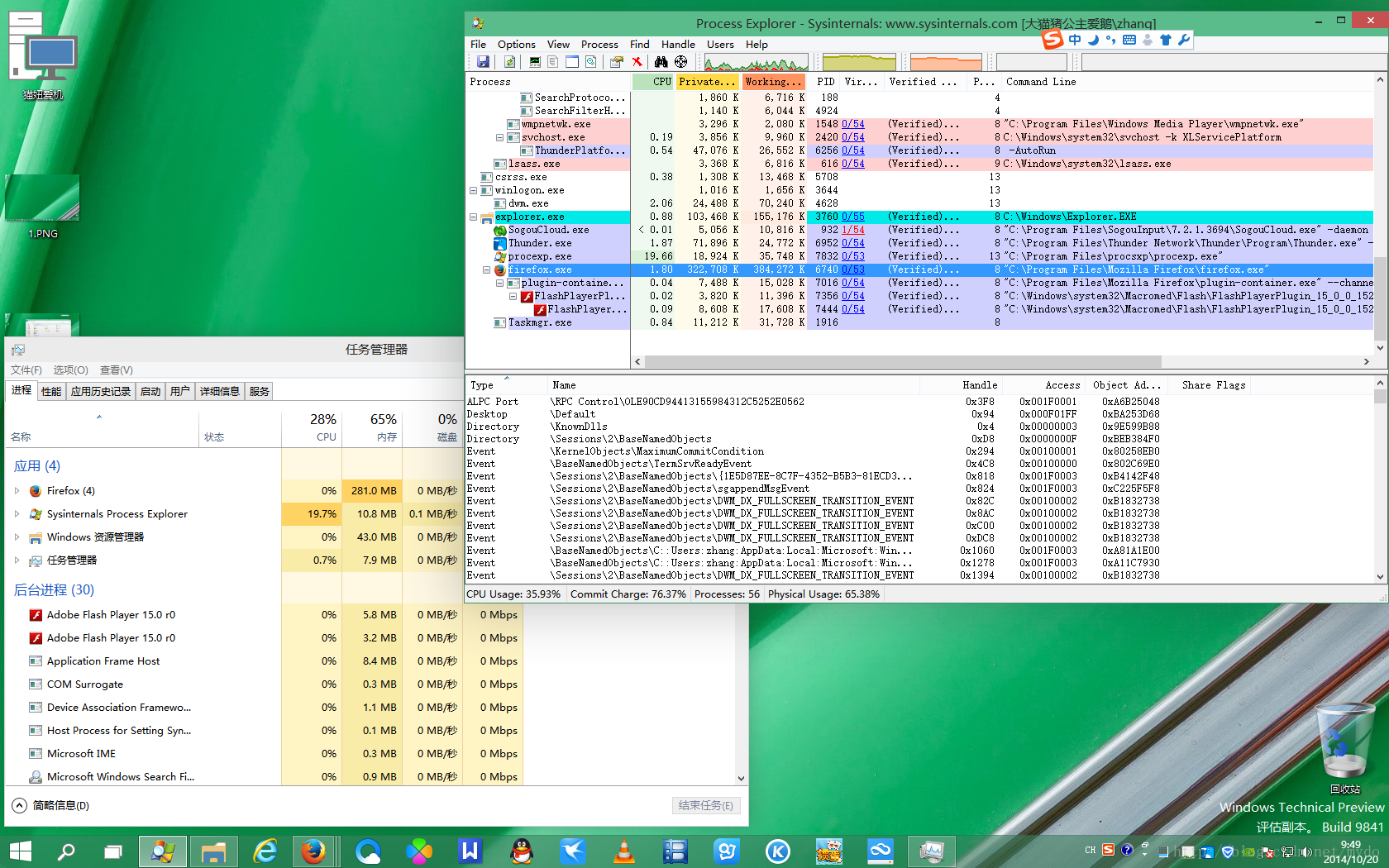Collapse the firefox.exe tree node
This screenshot has width=1389, height=868.
click(486, 270)
